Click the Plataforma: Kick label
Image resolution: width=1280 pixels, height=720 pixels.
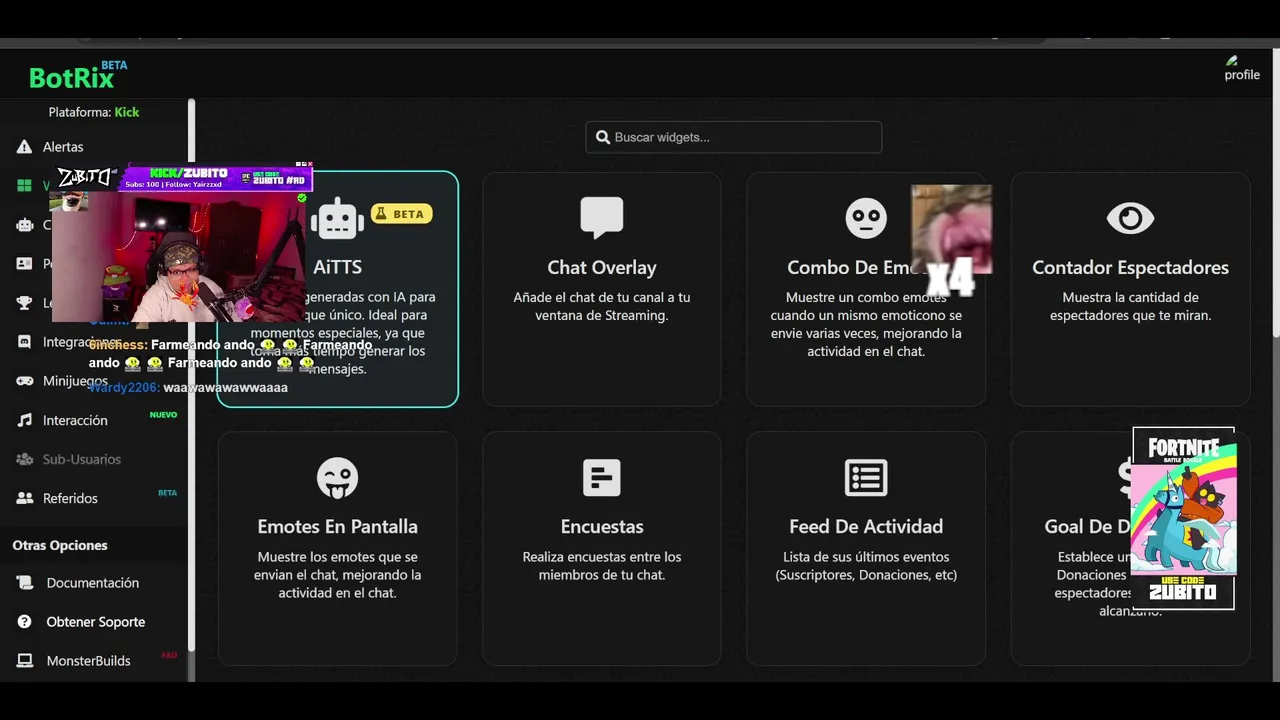[x=94, y=112]
